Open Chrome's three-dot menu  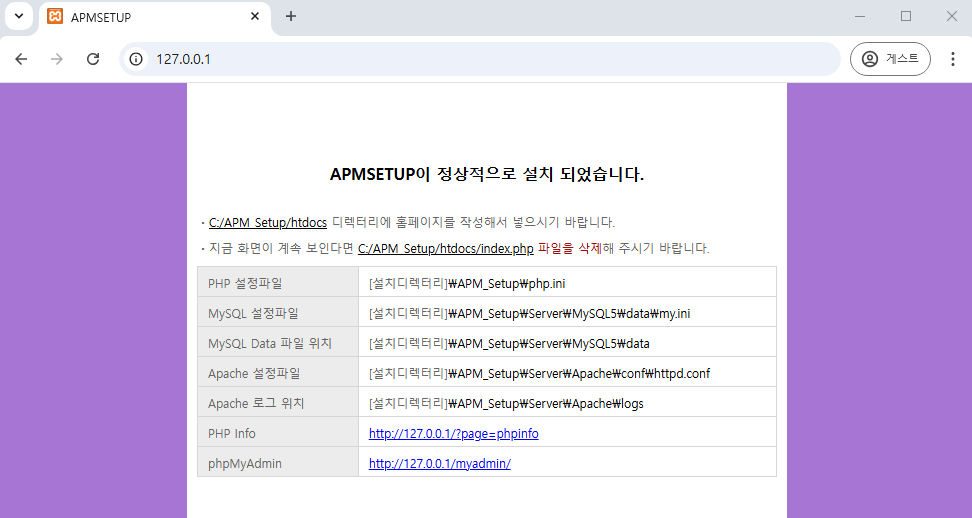tap(953, 59)
